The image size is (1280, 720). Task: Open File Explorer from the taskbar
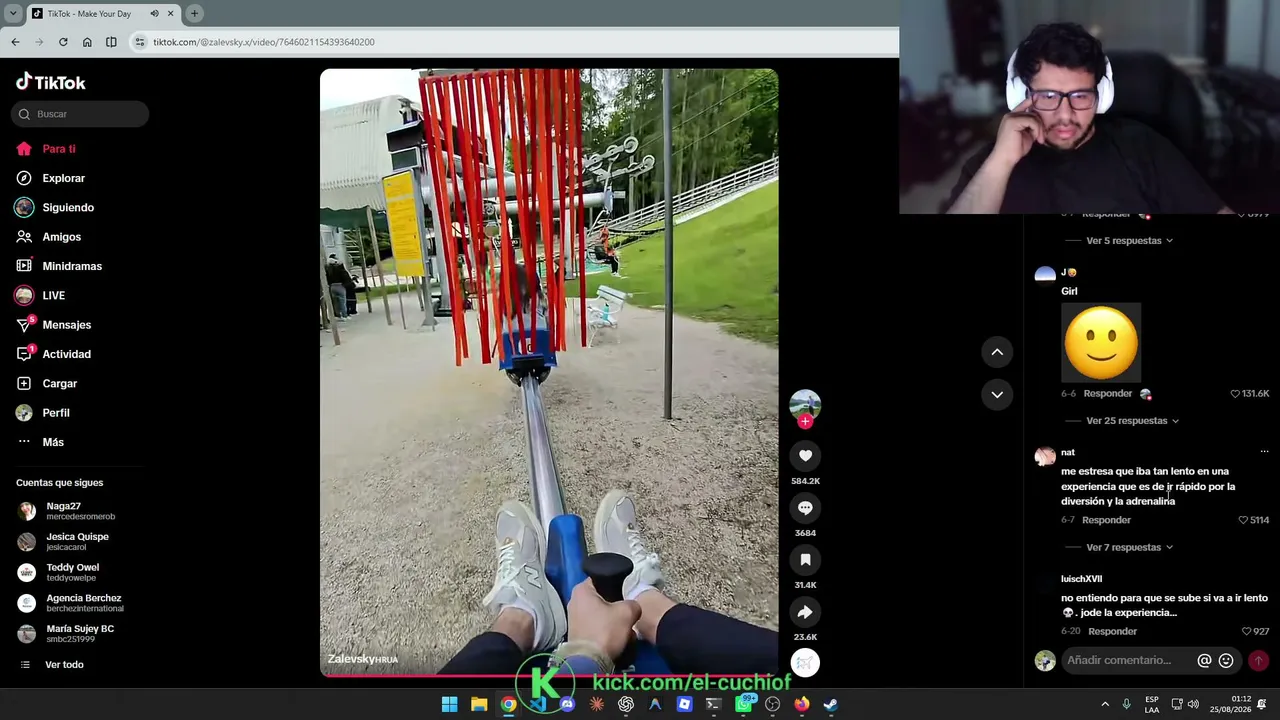[479, 704]
